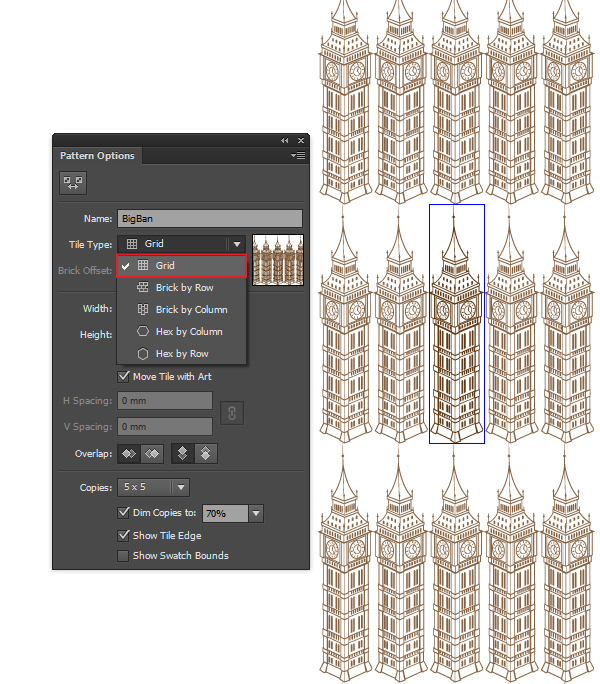Choose Grid from the Tile Type list
Image resolution: width=600 pixels, height=684 pixels.
click(x=182, y=266)
